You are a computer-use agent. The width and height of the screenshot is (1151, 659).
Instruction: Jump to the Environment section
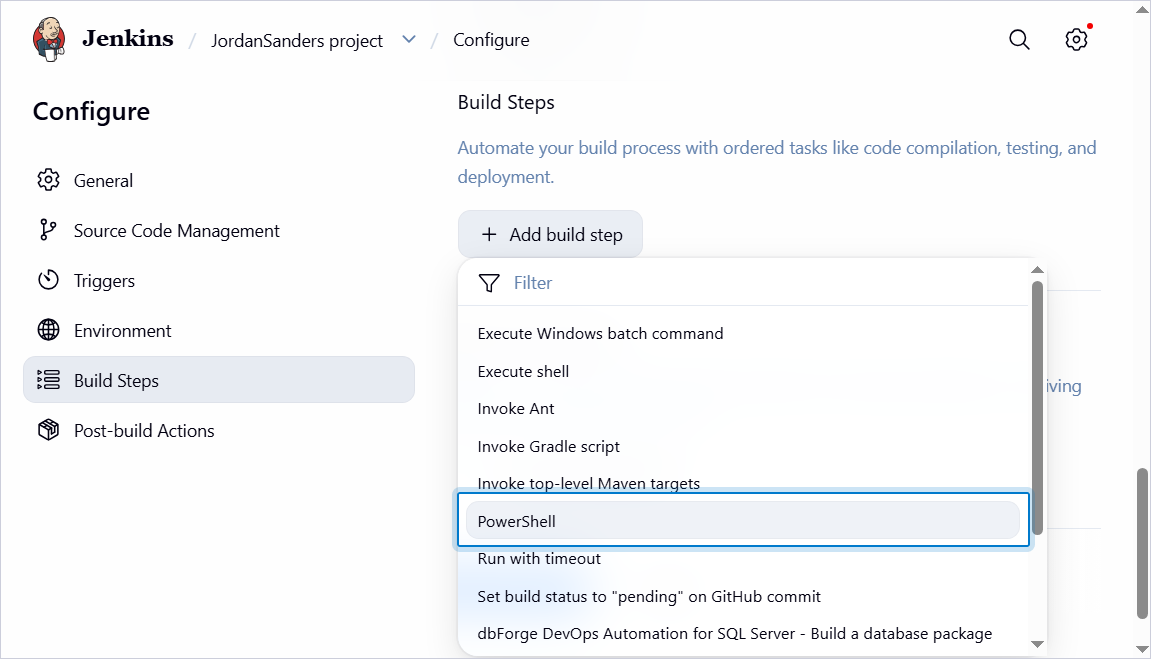click(x=219, y=330)
